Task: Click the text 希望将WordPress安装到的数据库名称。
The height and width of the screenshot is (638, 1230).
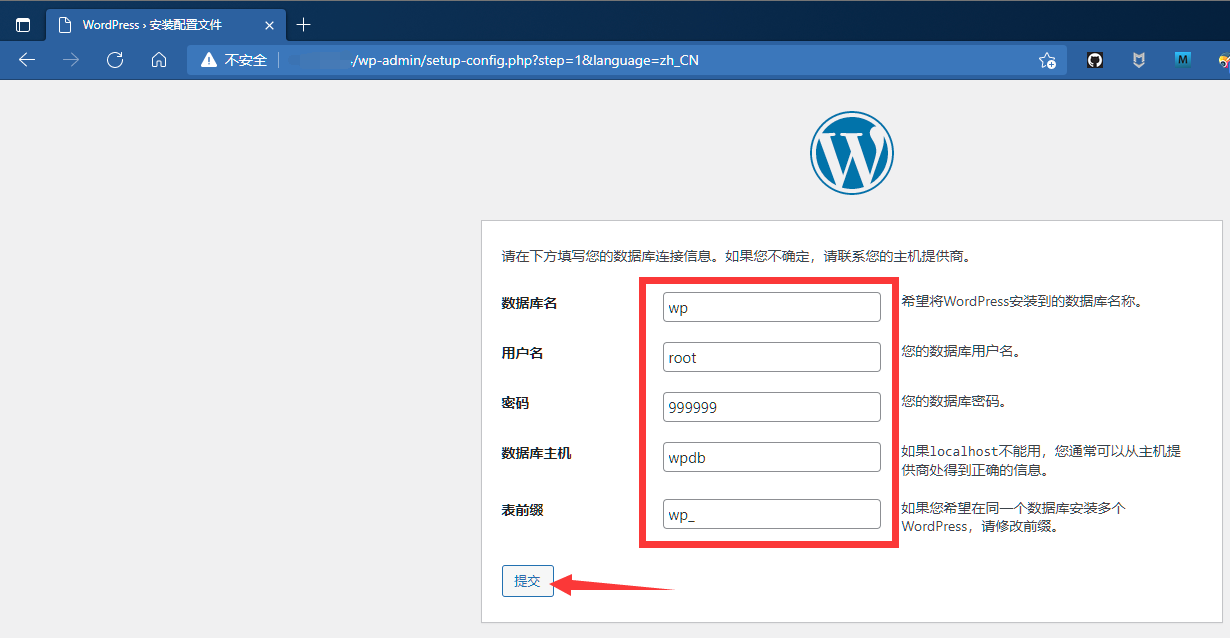Action: (1021, 301)
